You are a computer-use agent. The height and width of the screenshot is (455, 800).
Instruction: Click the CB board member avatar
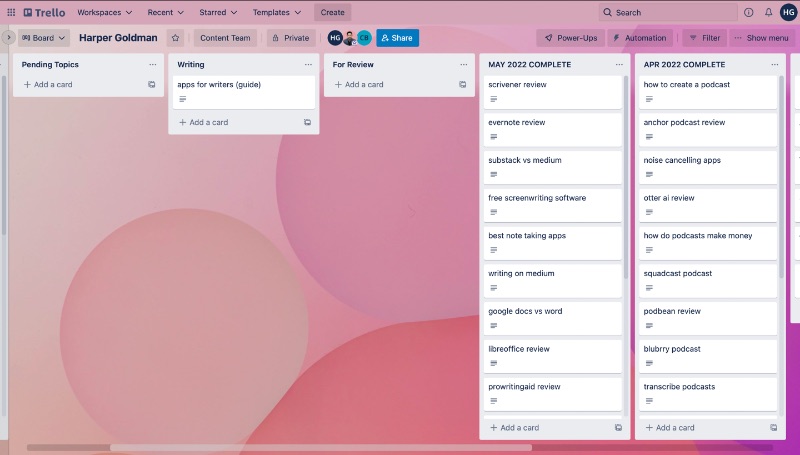coord(364,38)
